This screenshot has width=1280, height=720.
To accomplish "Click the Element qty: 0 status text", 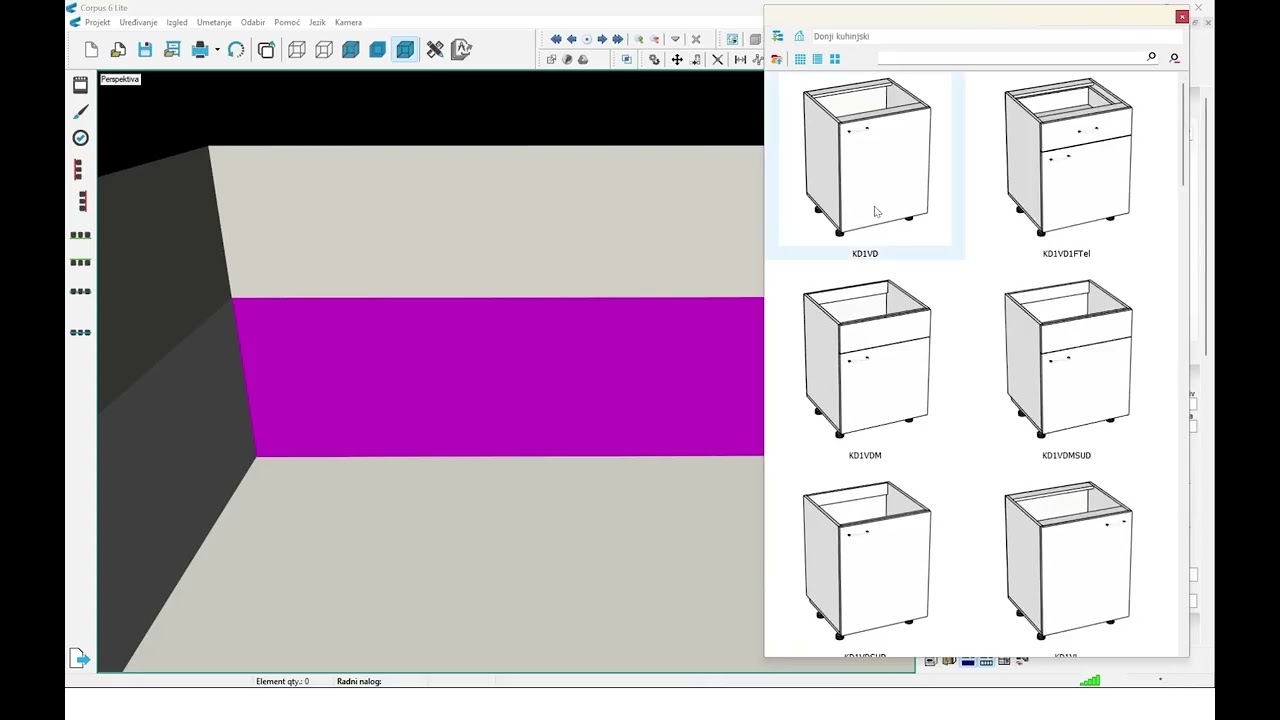I will point(282,681).
